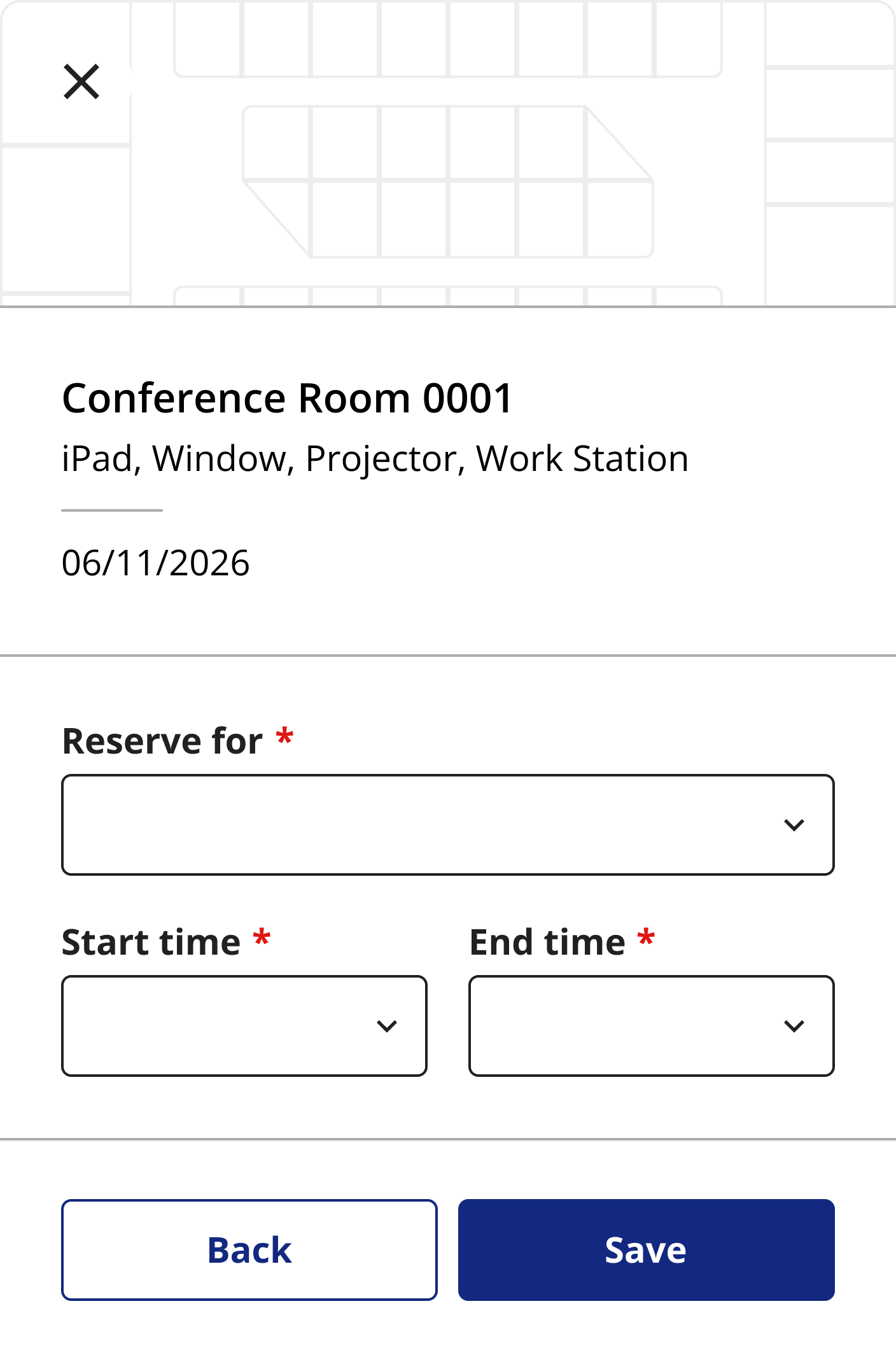
Task: Click the Reserve for field label
Action: pyautogui.click(x=162, y=741)
